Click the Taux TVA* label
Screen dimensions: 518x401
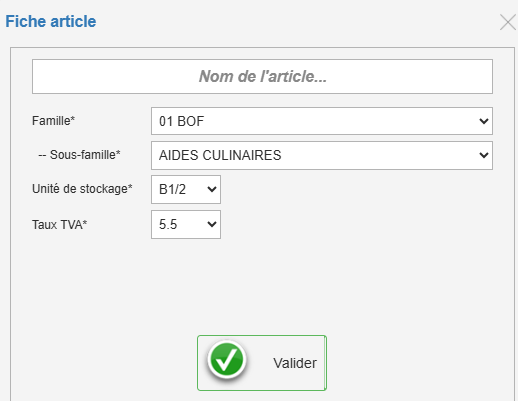coord(59,225)
